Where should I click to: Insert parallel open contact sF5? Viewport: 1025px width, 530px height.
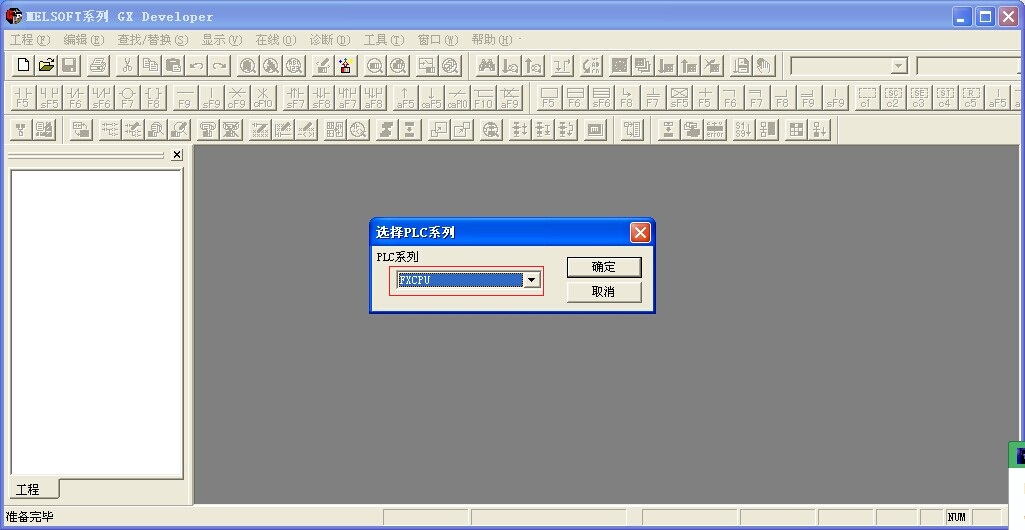[49, 97]
